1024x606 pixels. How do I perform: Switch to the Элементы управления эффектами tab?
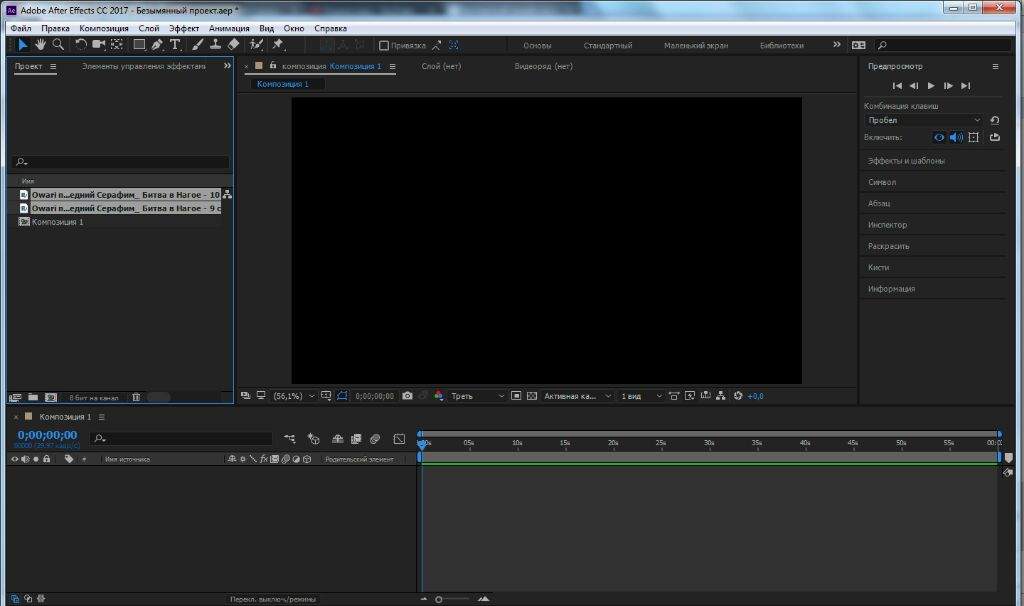[x=144, y=66]
